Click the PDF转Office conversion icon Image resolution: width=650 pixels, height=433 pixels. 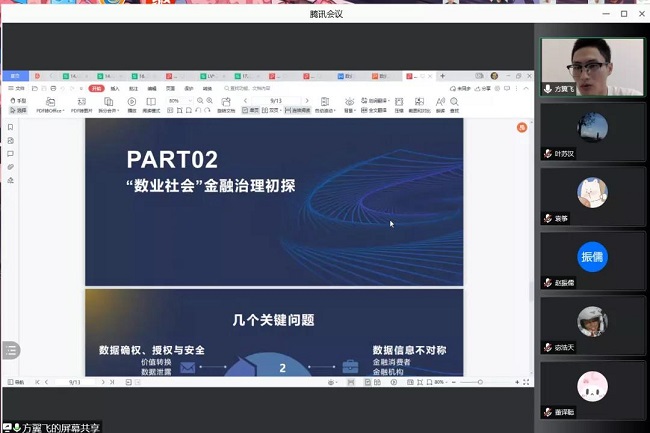49,102
